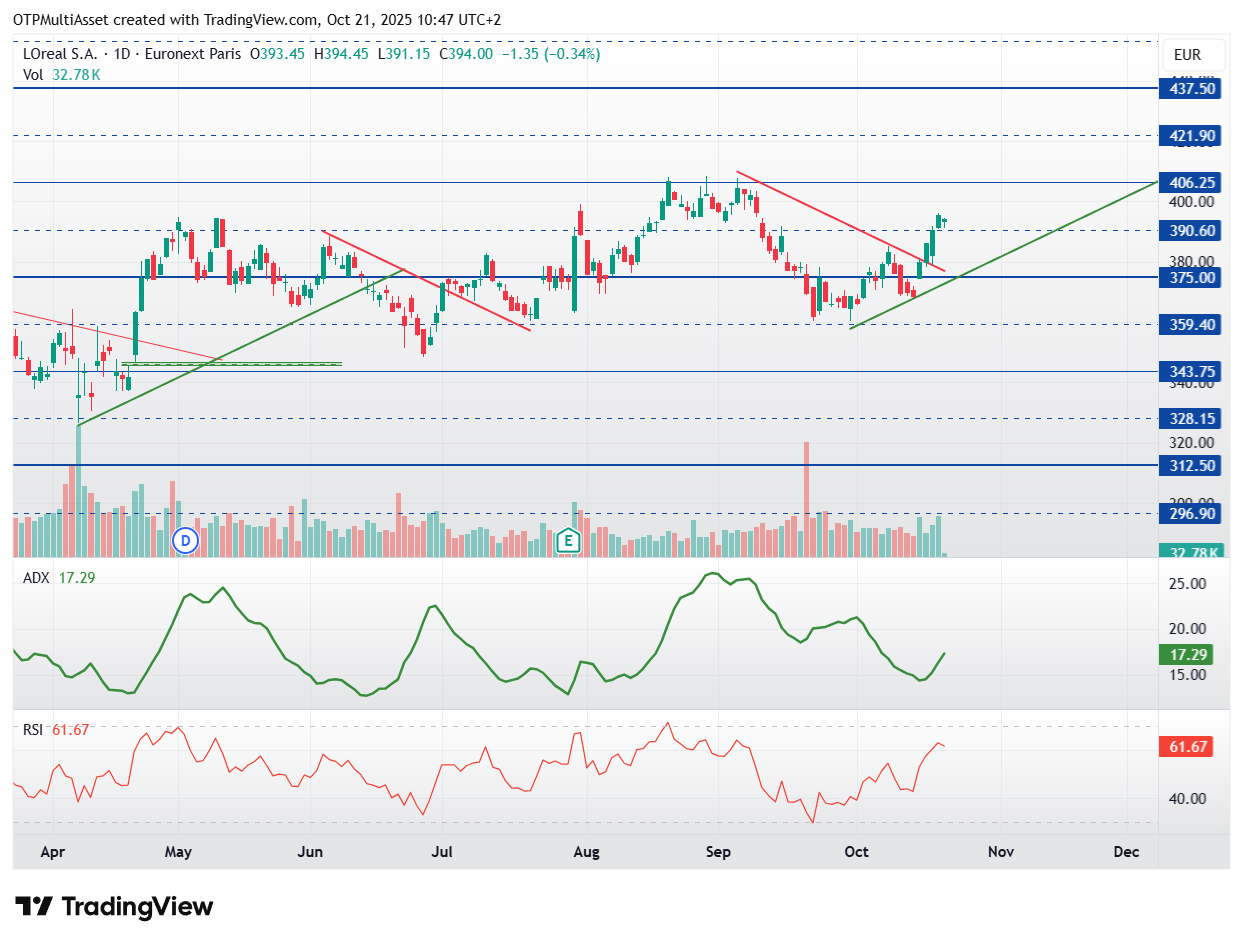
Task: Select the 296.90 price level label
Action: (x=1192, y=513)
